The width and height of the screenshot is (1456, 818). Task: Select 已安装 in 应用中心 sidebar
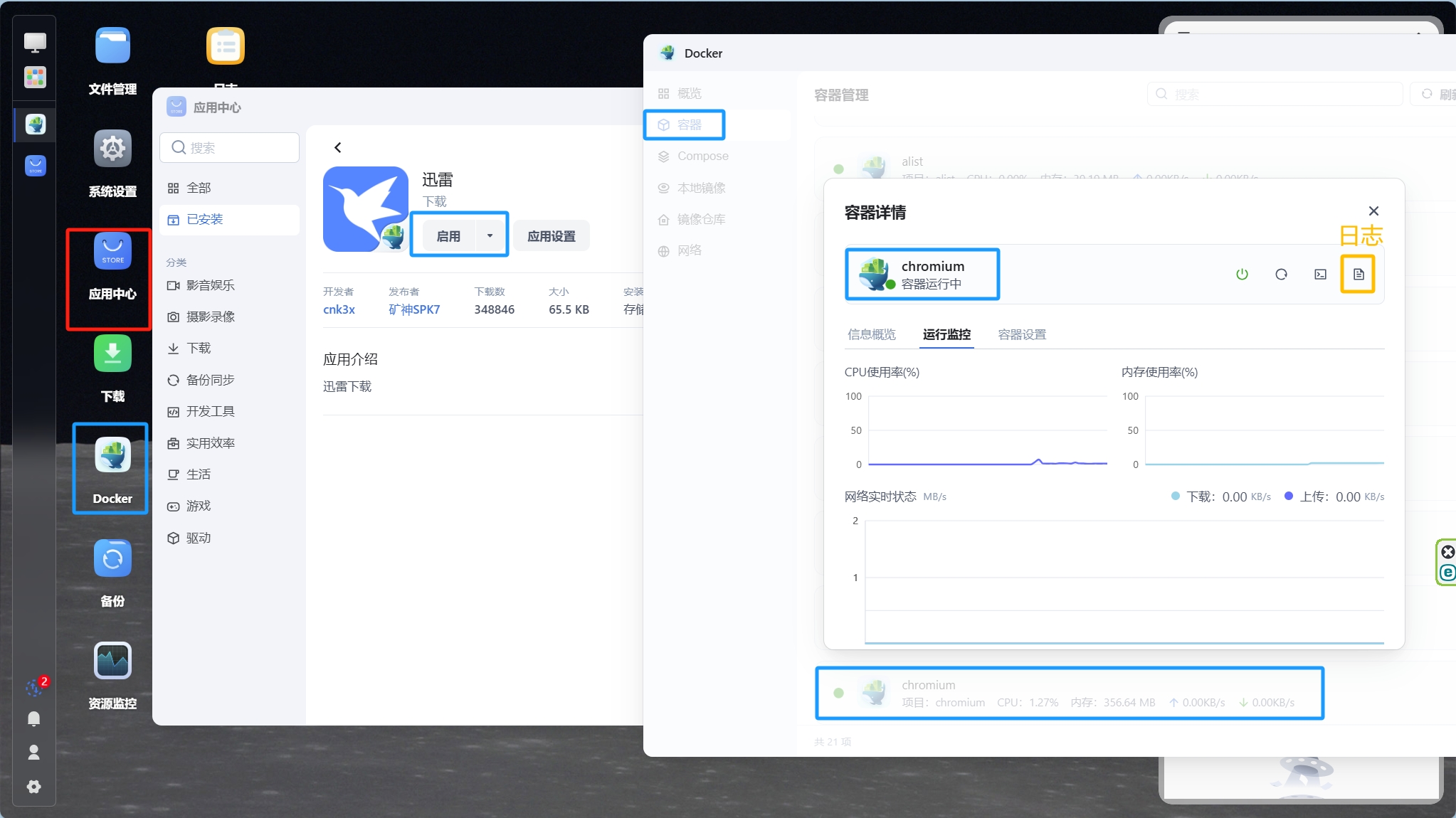click(229, 219)
